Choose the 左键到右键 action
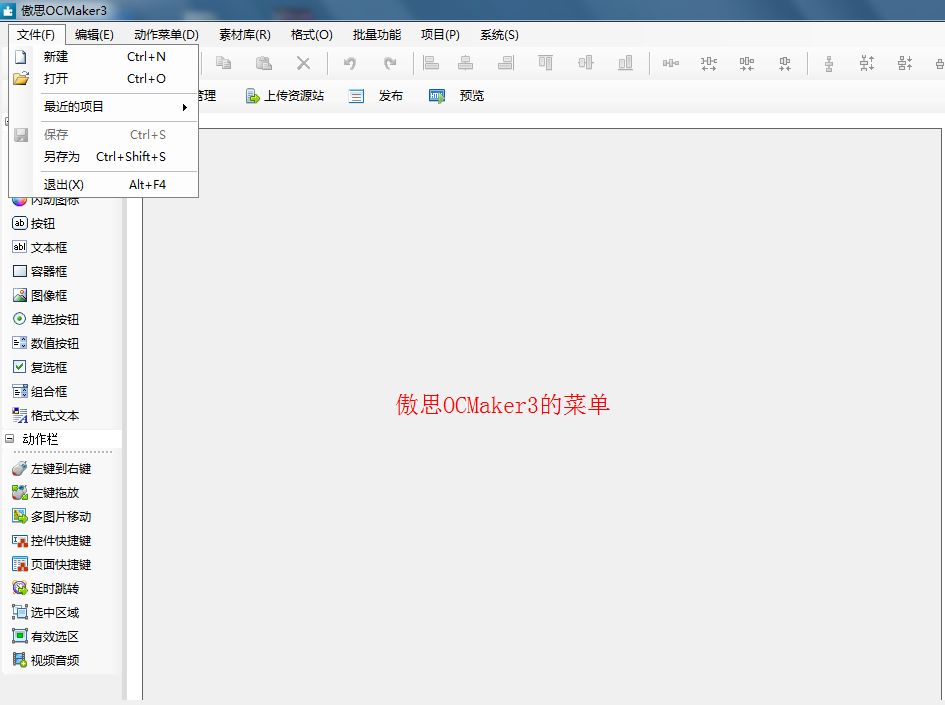 click(52, 469)
